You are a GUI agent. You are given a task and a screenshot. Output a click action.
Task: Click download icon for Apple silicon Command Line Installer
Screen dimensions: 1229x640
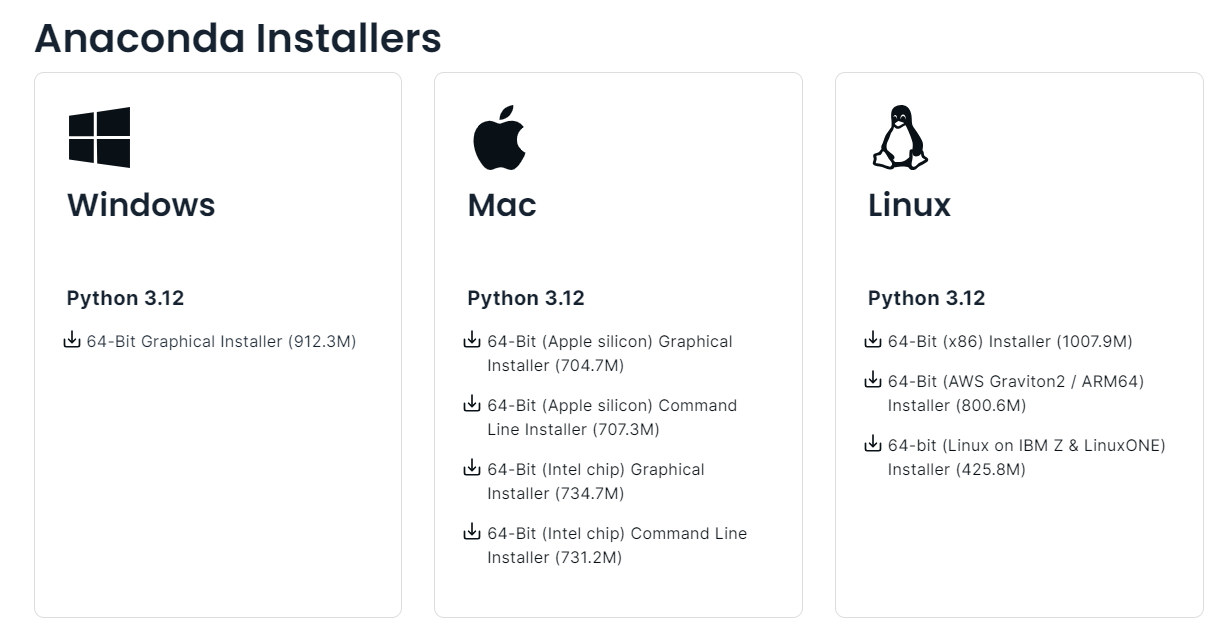(472, 405)
